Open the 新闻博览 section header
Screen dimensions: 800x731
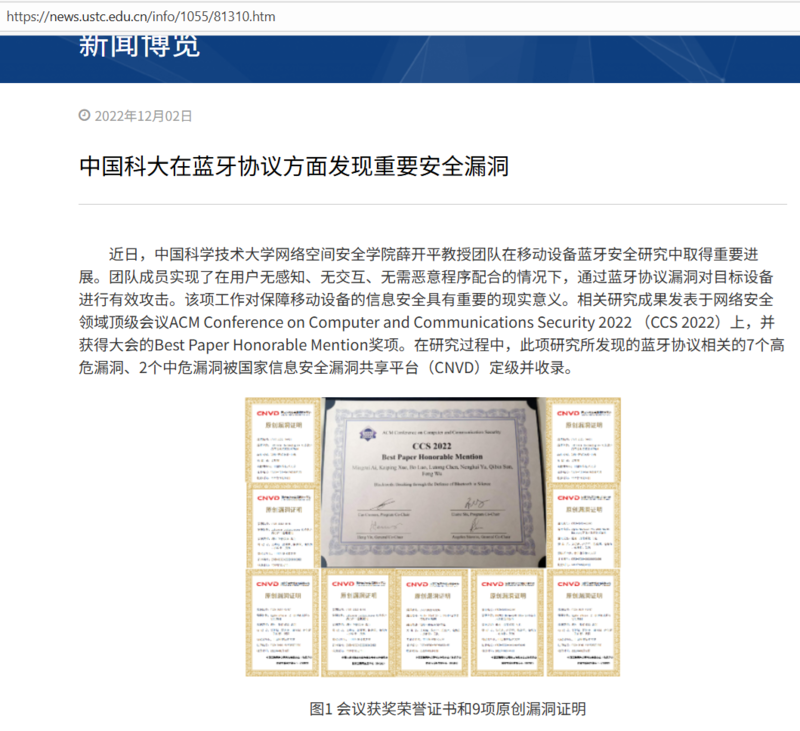[x=139, y=43]
